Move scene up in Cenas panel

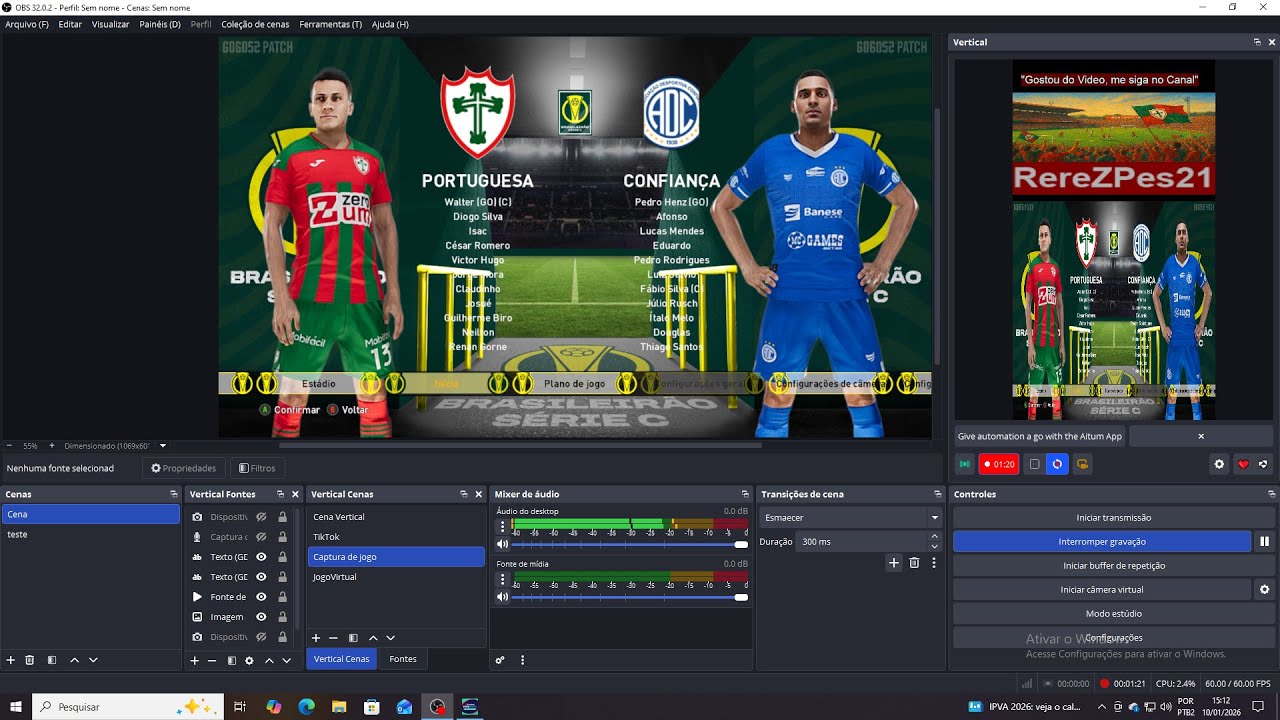tap(74, 660)
